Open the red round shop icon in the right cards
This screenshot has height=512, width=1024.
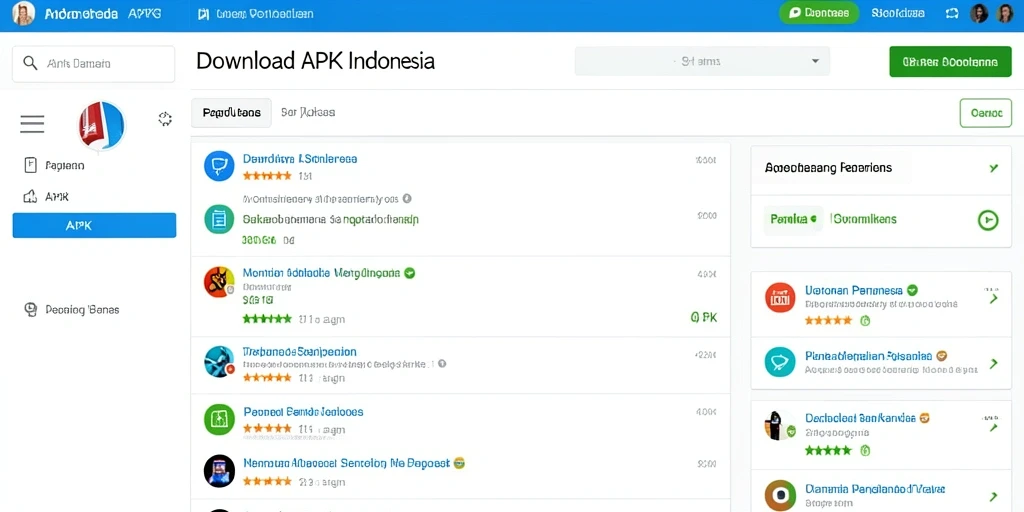780,298
